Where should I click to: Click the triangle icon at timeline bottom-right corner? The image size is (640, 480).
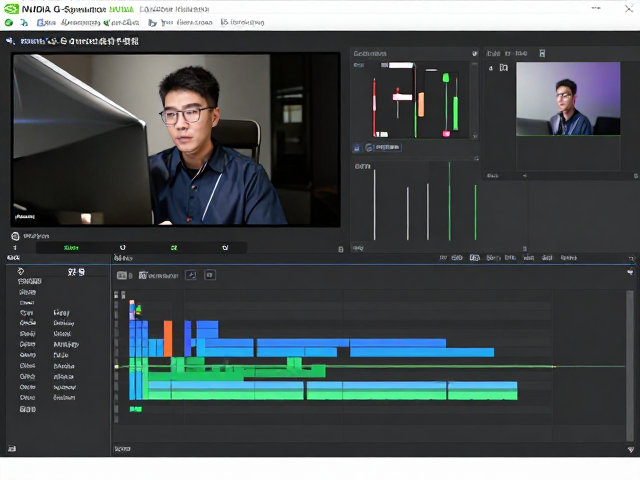point(631,450)
